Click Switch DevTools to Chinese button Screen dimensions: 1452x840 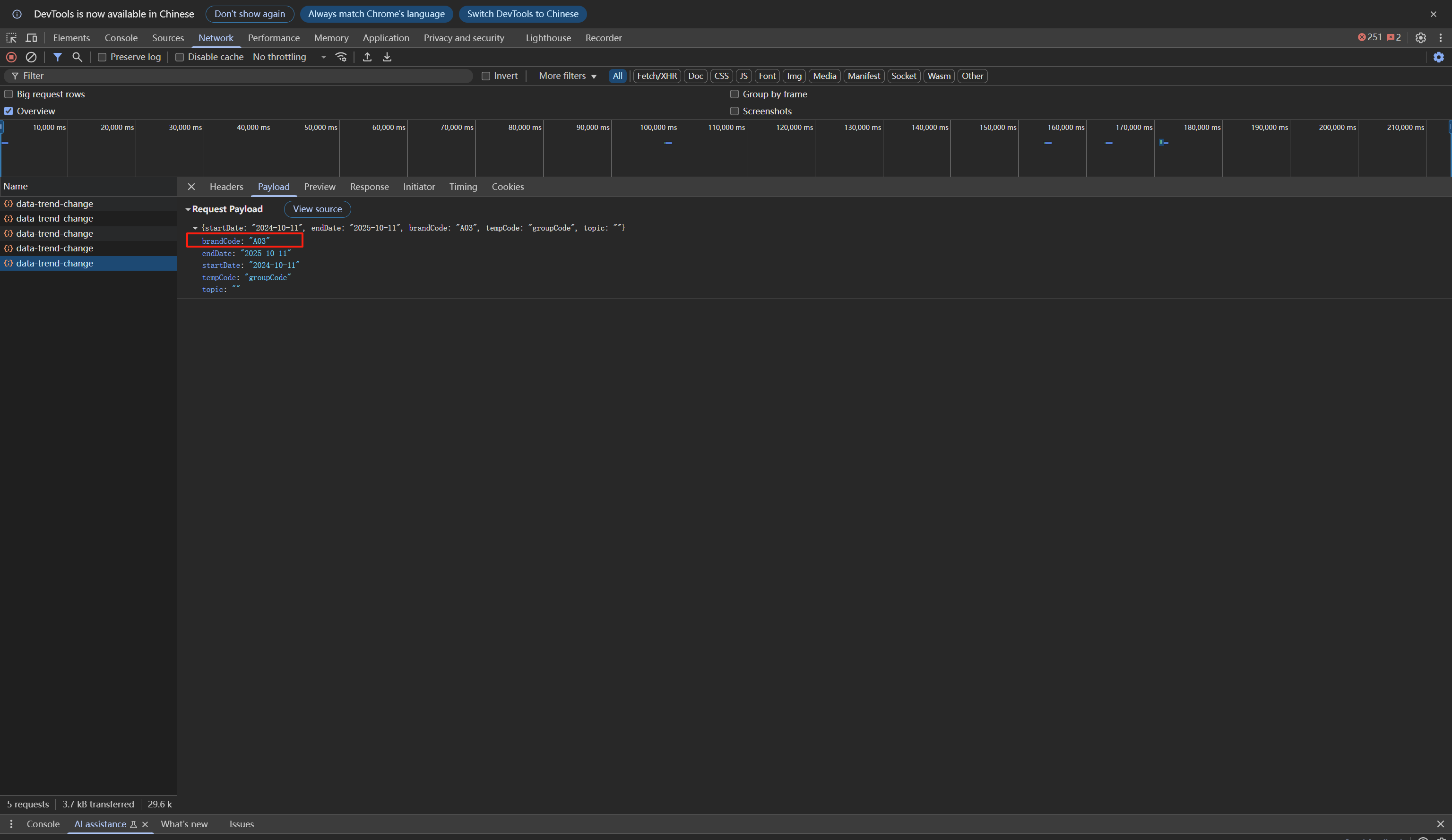tap(522, 14)
